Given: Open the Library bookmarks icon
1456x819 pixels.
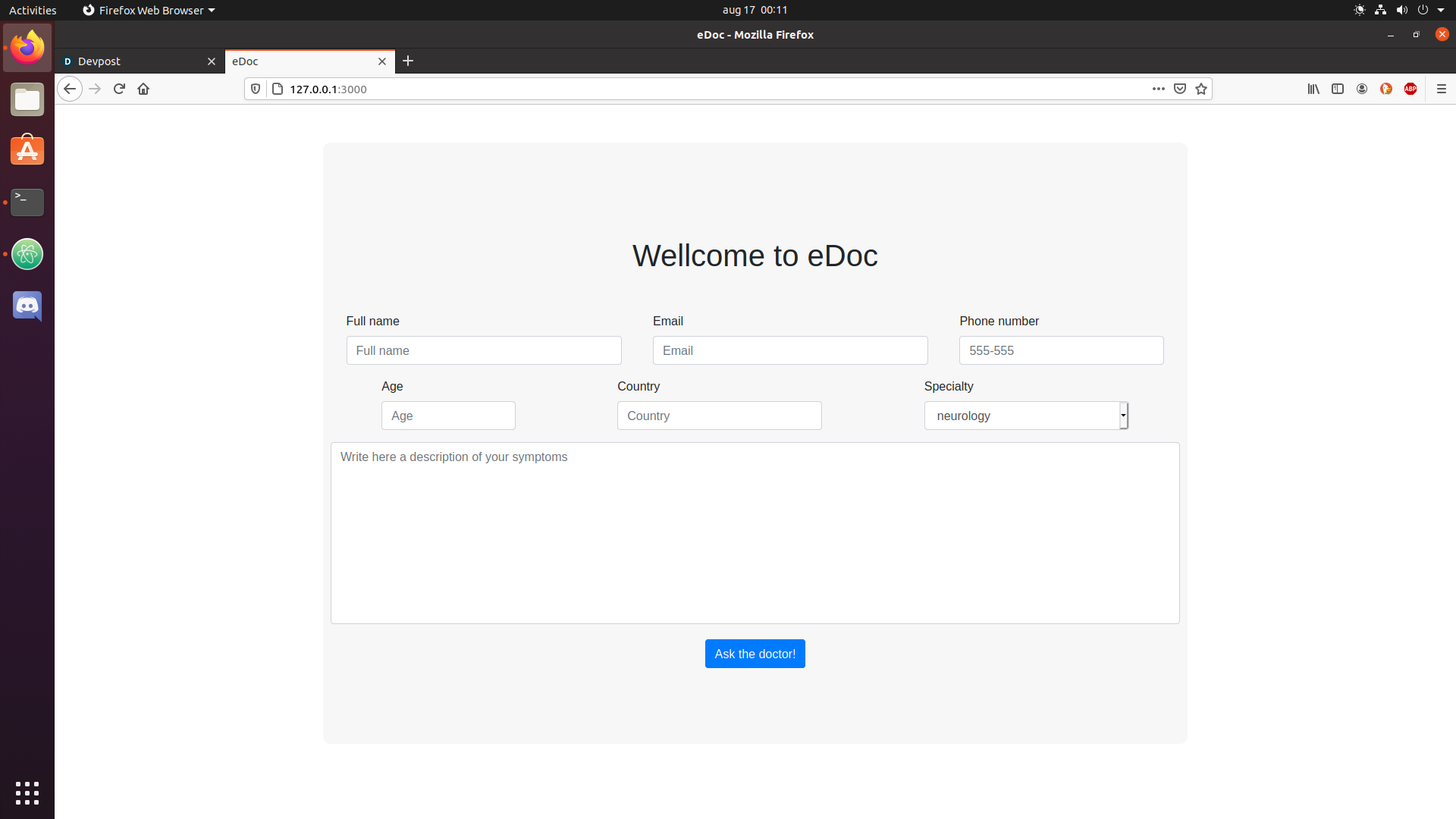Looking at the screenshot, I should (1313, 89).
